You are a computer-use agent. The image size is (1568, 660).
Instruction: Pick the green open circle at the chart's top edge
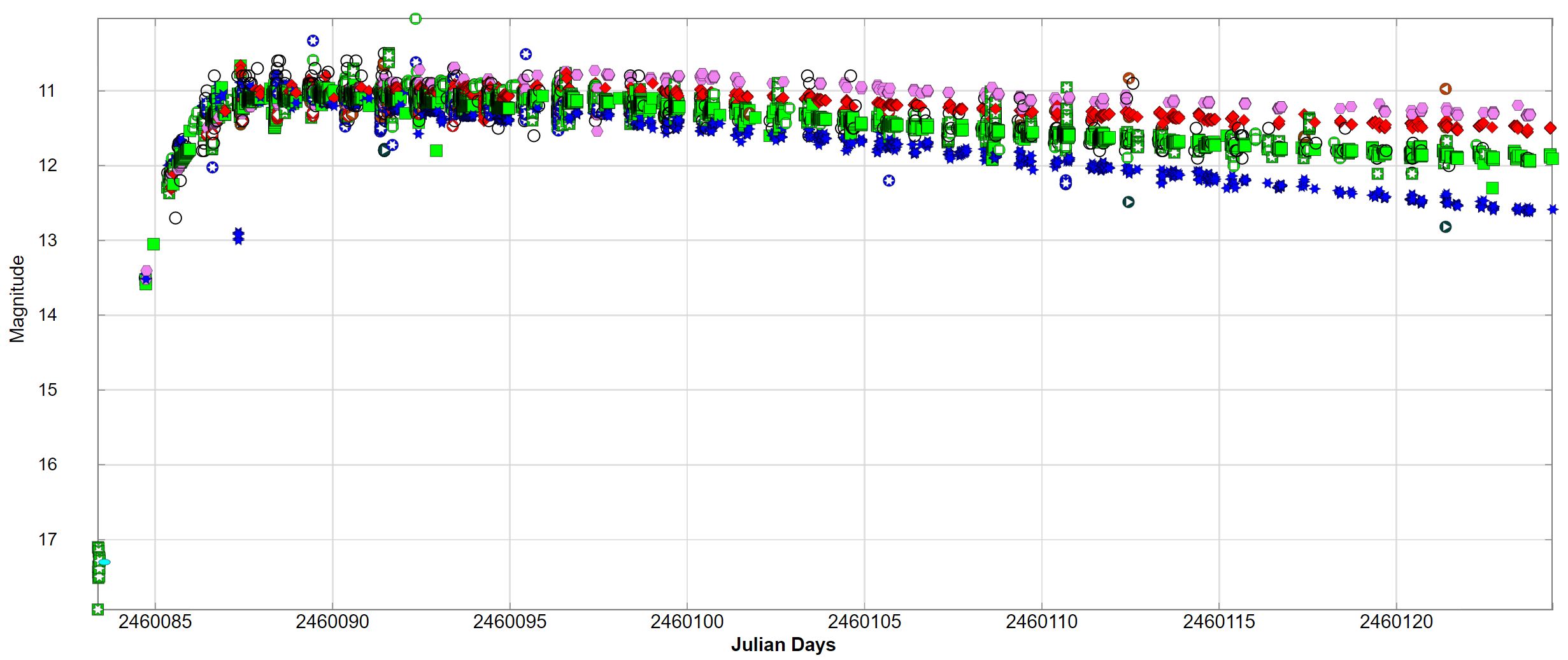coord(415,19)
